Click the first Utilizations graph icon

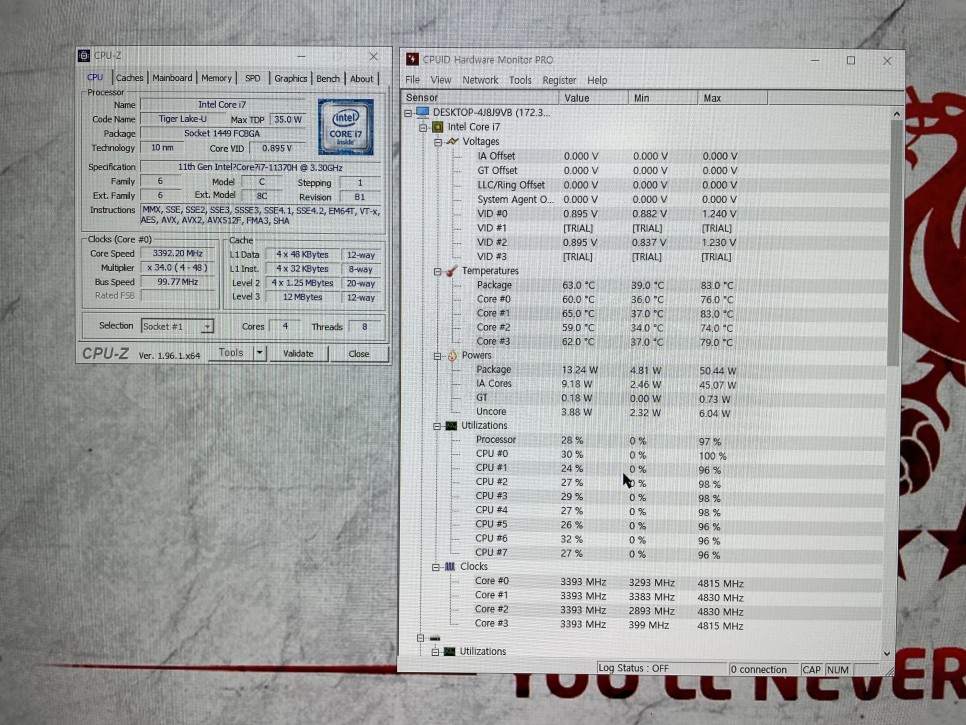[x=452, y=426]
